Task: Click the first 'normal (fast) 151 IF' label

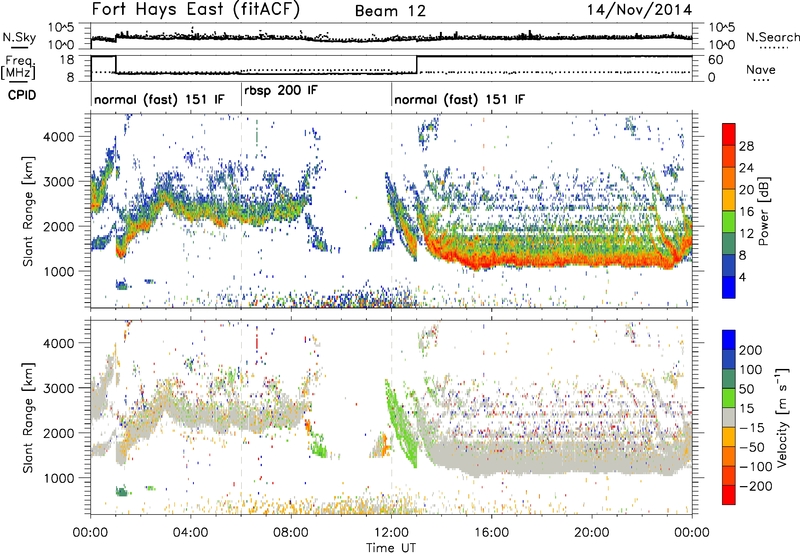Action: (159, 99)
